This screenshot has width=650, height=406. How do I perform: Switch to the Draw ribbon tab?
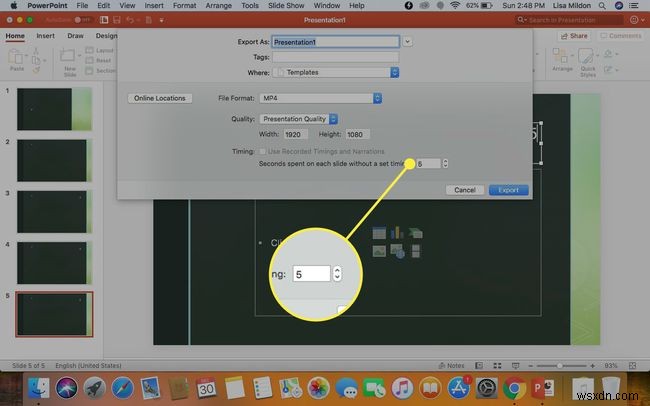[75, 36]
